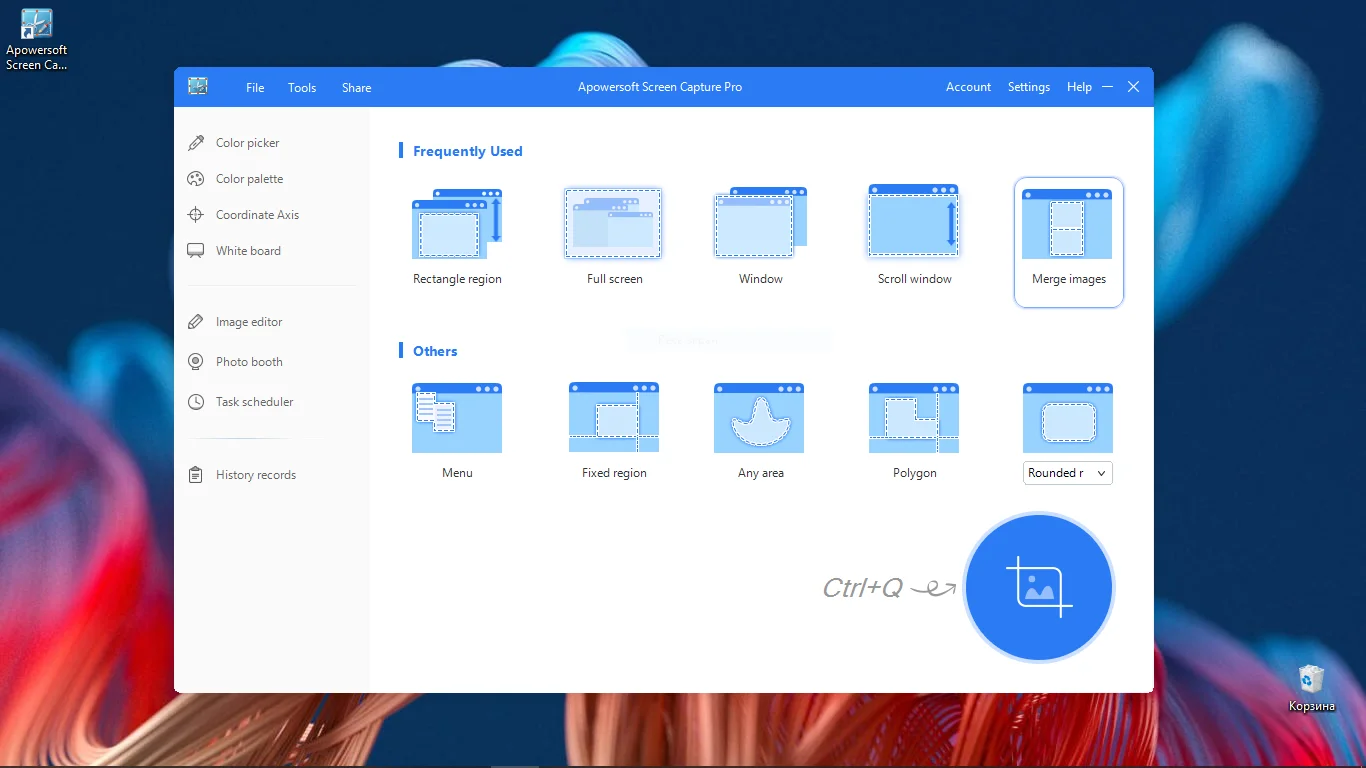Screen dimensions: 1366x768
Task: Choose the Rounded rectangle capture icon
Action: 1068,418
